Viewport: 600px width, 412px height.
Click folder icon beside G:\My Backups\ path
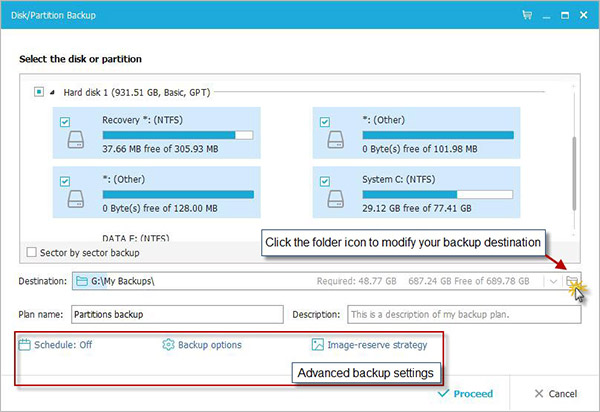point(82,281)
